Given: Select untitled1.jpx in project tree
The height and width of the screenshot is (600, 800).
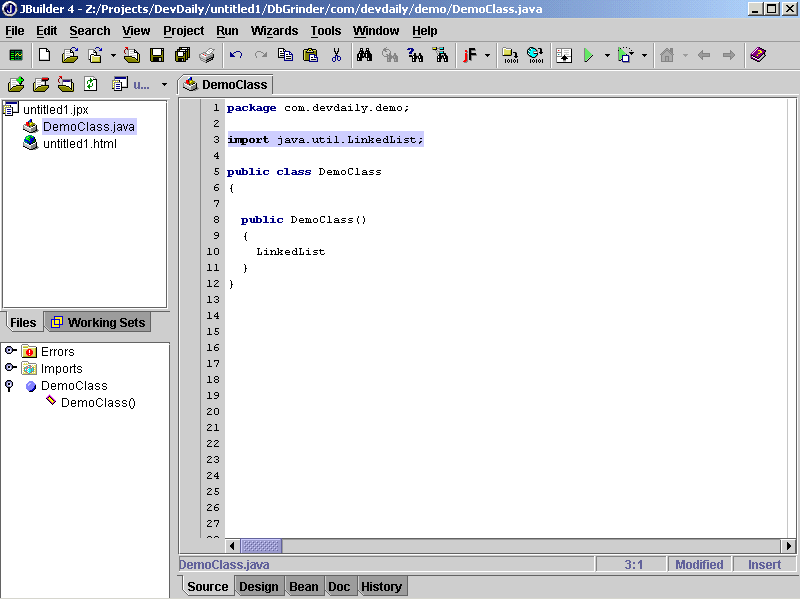Looking at the screenshot, I should (x=56, y=110).
